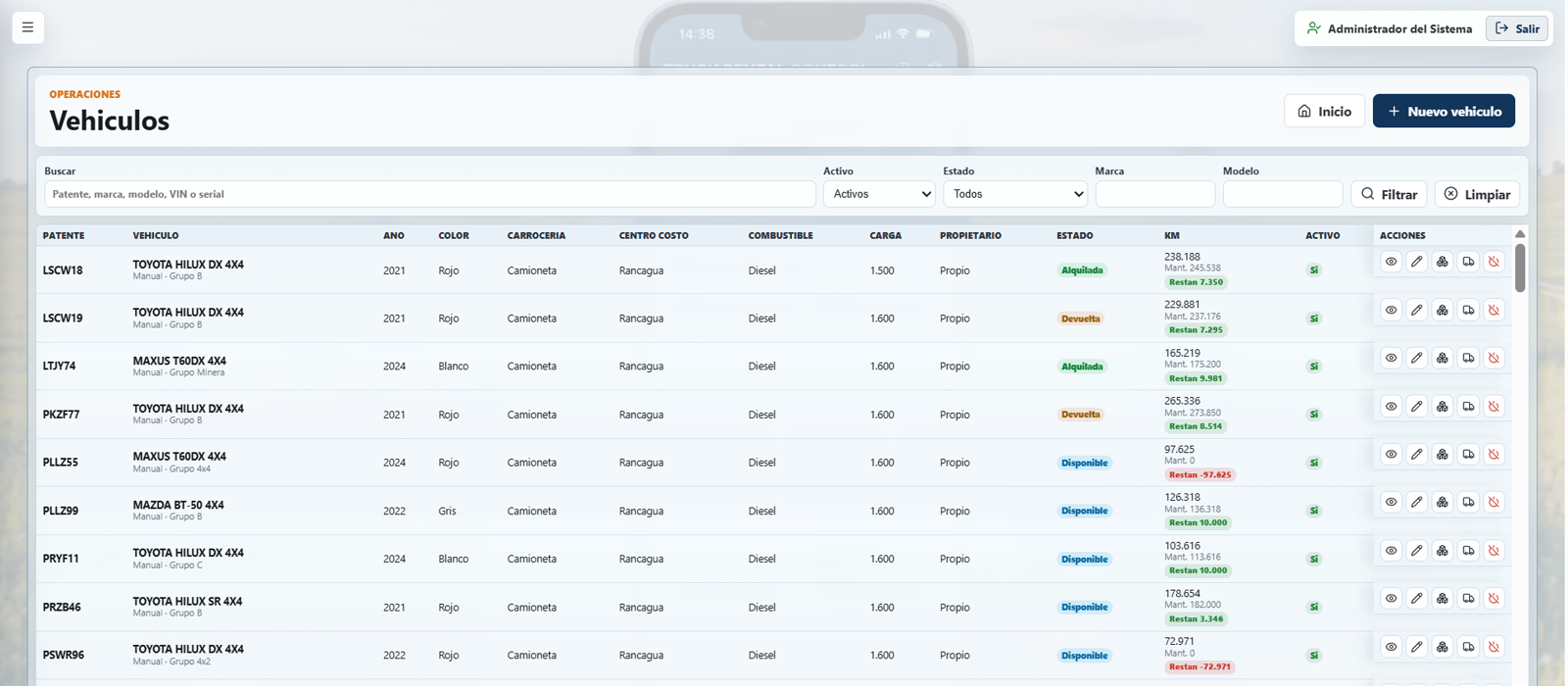This screenshot has height=686, width=1568.
Task: Click the KM column header
Action: click(x=1172, y=235)
